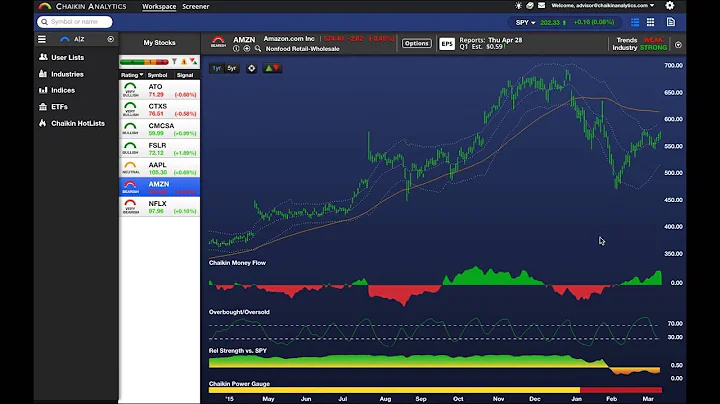
Task: Click the Industry STRONG indicator
Action: tap(640, 48)
